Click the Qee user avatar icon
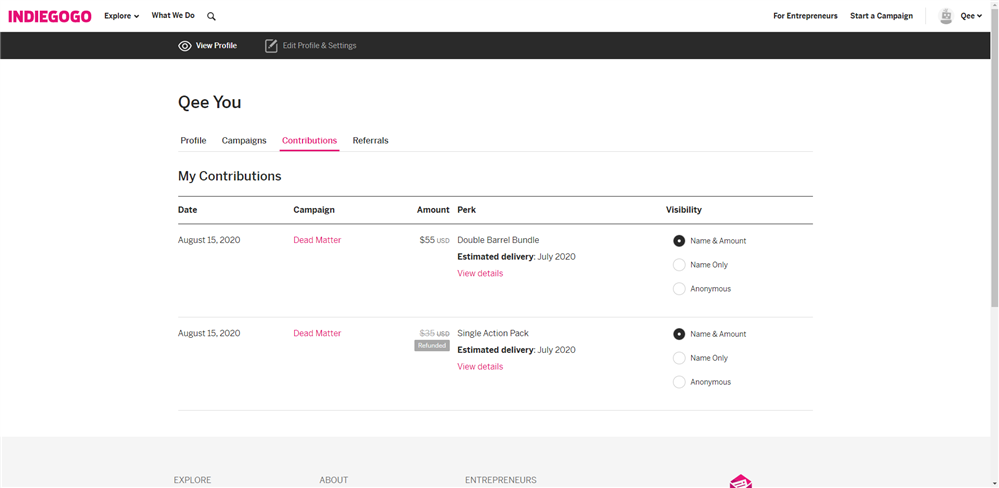The image size is (999, 488). [x=946, y=16]
